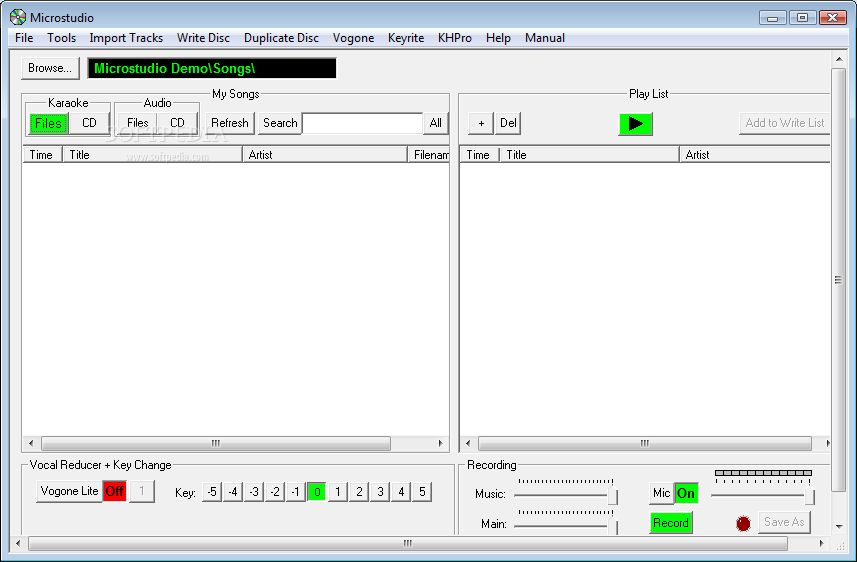The image size is (857, 562).
Task: Click Play List horizontal scrollbar left arrow
Action: 468,443
